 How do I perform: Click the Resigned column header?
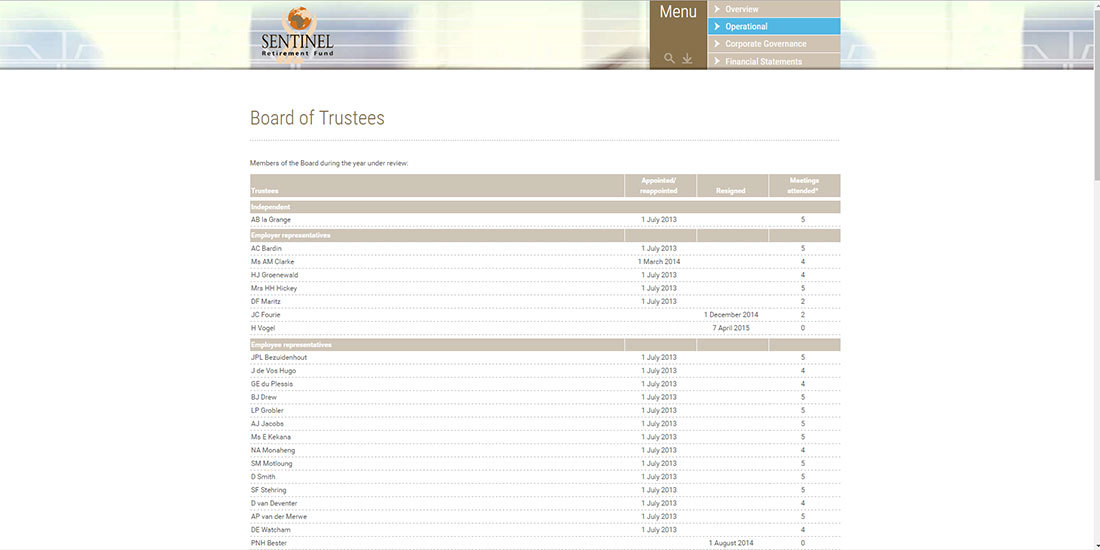click(731, 190)
